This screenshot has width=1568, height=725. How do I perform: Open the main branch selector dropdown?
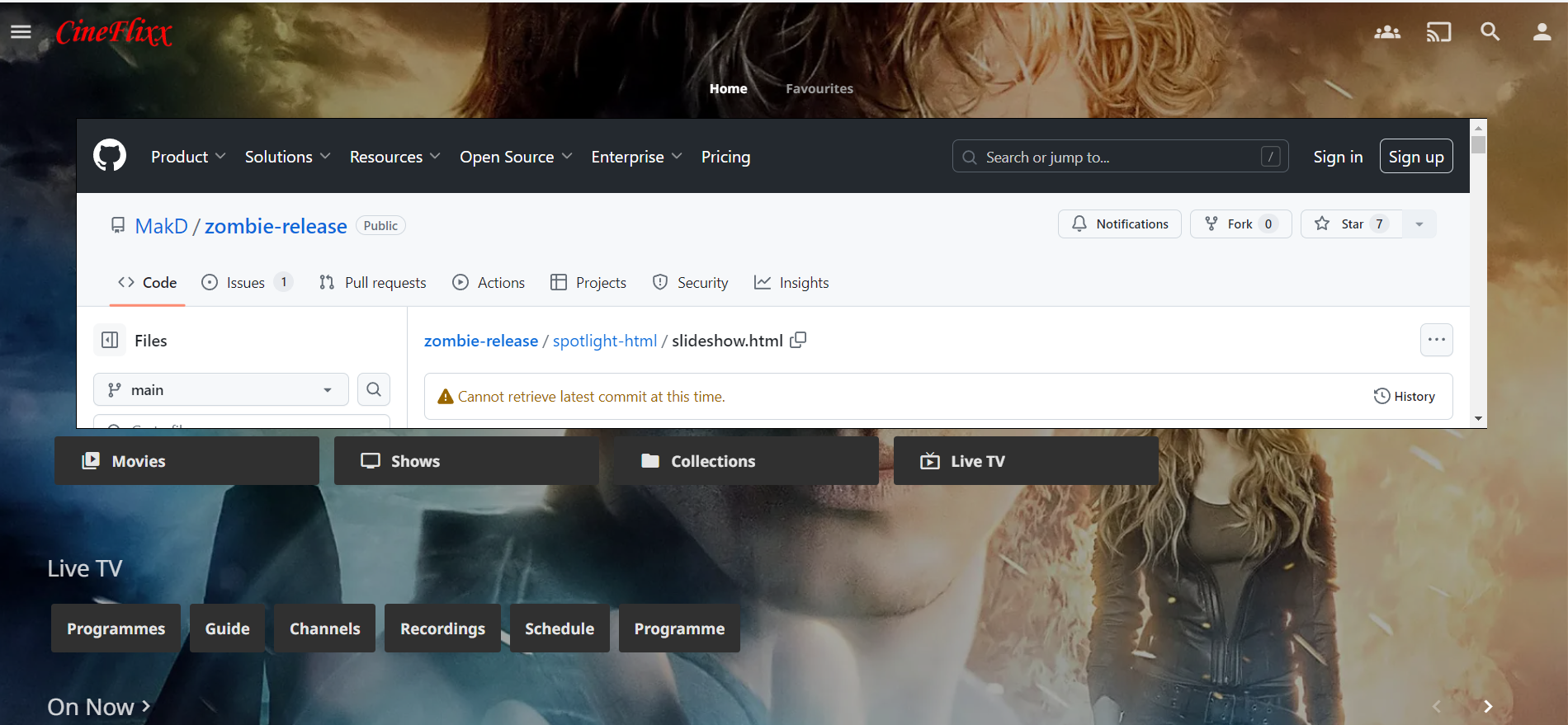tap(221, 389)
